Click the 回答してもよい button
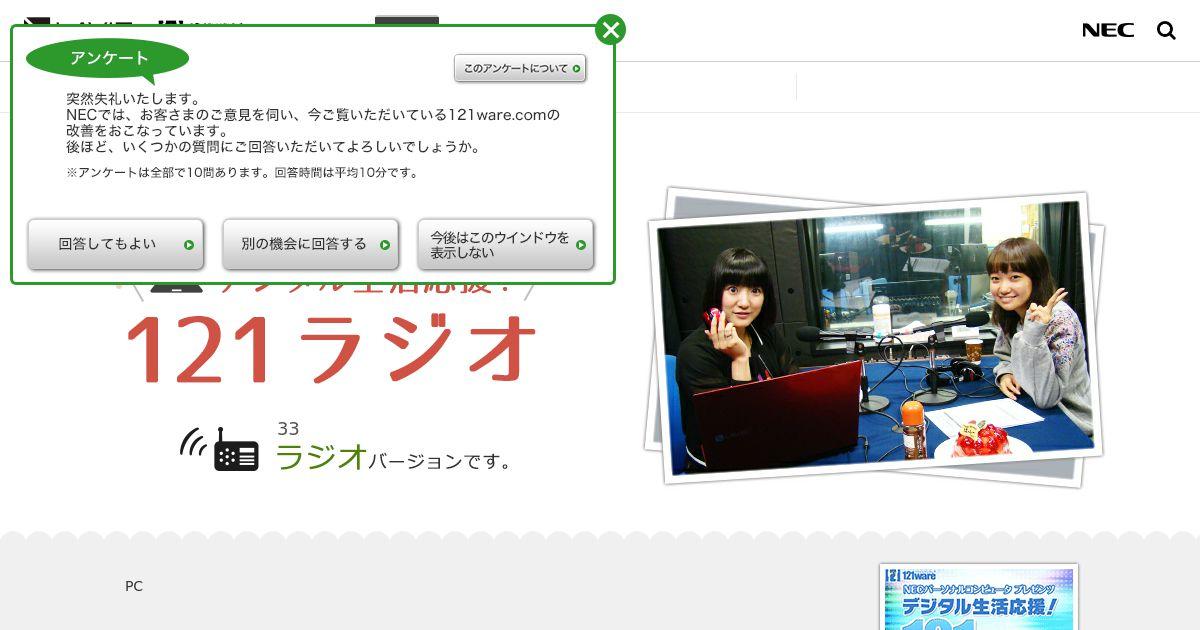The image size is (1200, 630). tap(116, 244)
